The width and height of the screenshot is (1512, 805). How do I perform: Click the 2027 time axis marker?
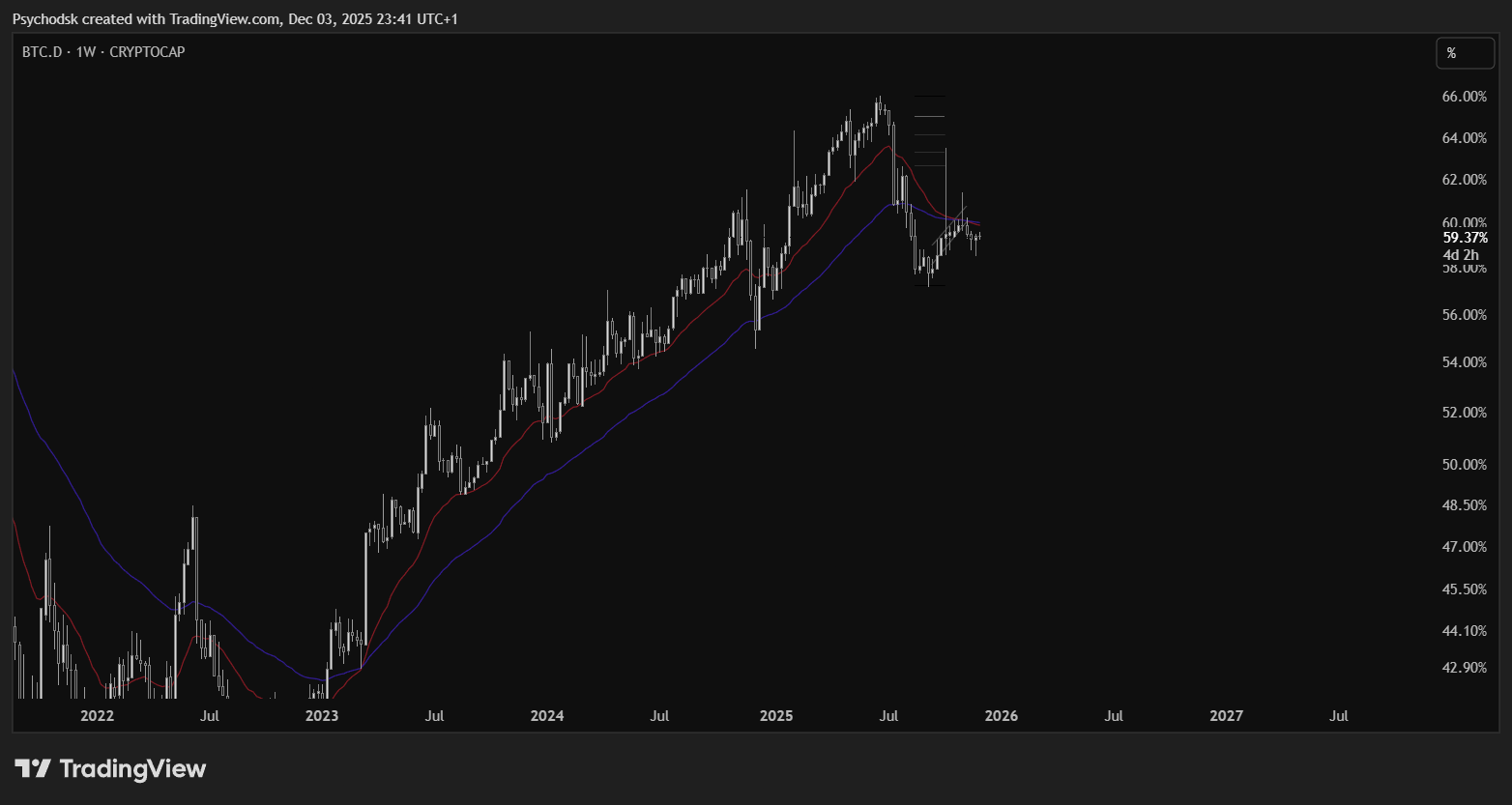pos(1227,716)
